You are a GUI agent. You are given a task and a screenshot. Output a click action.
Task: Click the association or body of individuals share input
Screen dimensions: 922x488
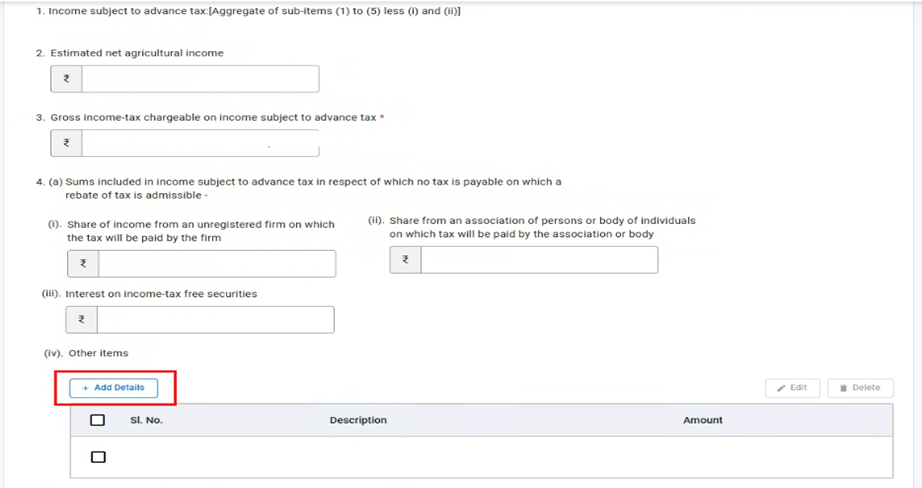tap(539, 260)
